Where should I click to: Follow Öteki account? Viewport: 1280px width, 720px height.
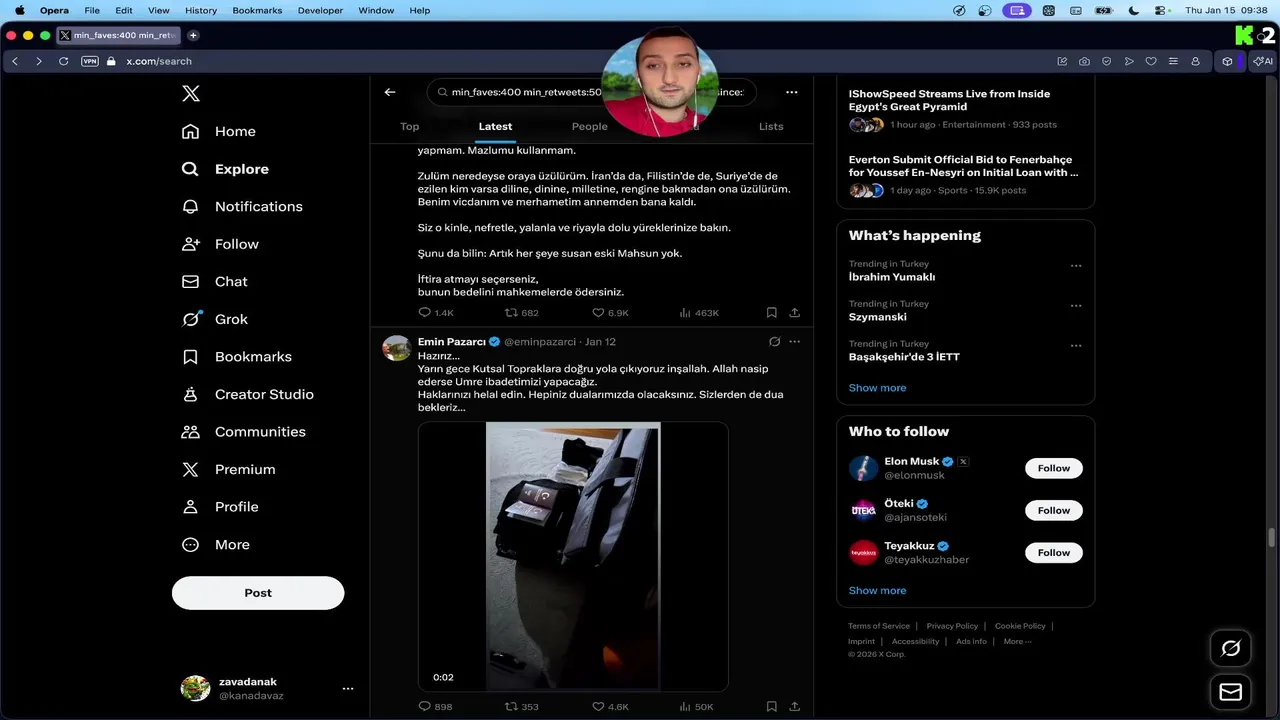pyautogui.click(x=1054, y=510)
